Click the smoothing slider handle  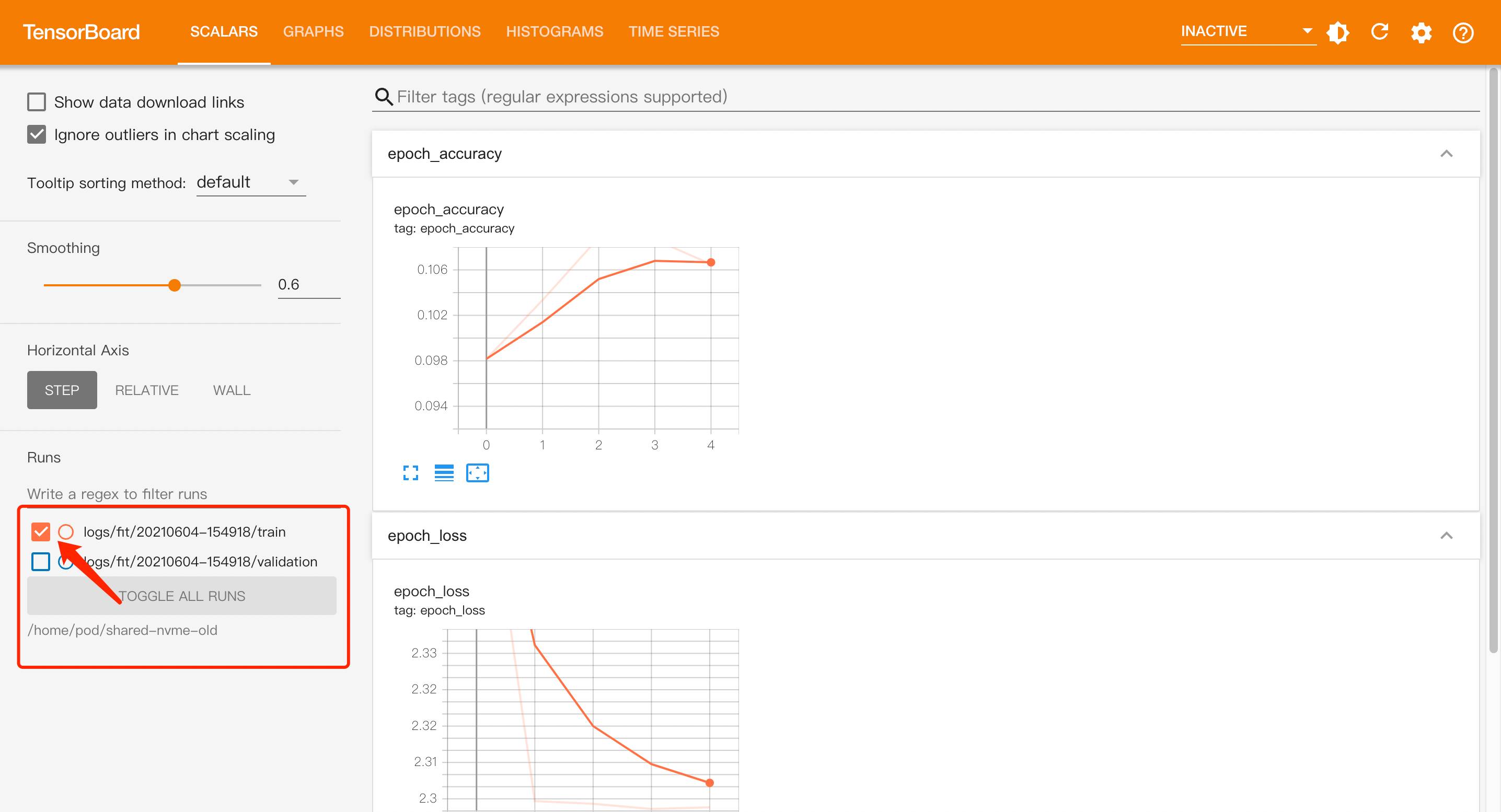174,285
